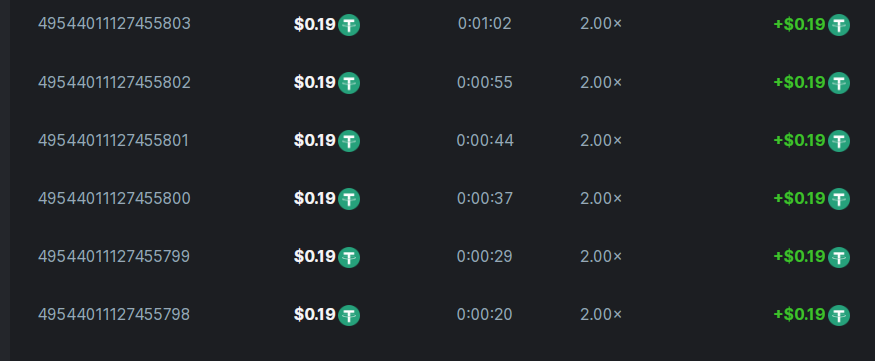
Task: Click the 2.00× multiplier in the 0:00:44 row
Action: pyautogui.click(x=601, y=141)
